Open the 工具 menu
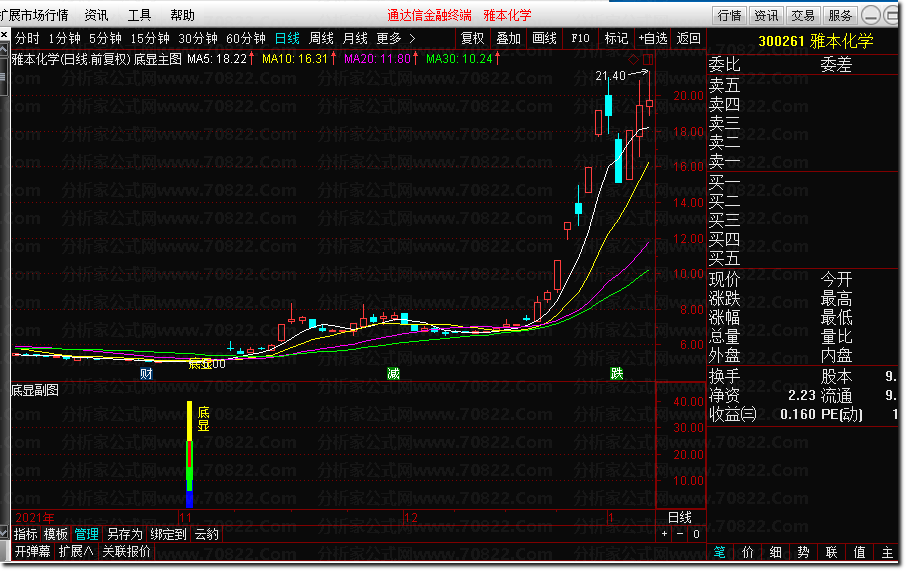 tap(139, 15)
